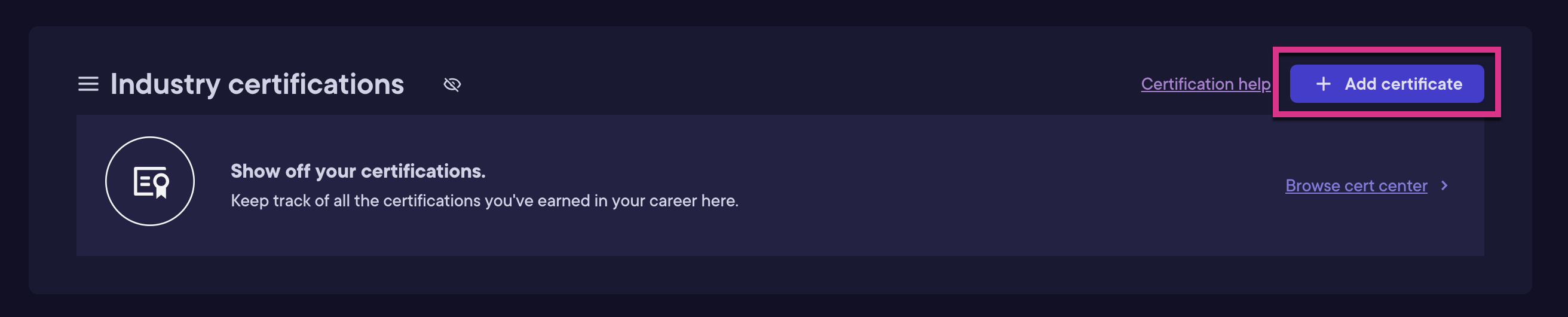Click the chevron arrow after Browse cert center
1568x317 pixels.
tap(1444, 185)
